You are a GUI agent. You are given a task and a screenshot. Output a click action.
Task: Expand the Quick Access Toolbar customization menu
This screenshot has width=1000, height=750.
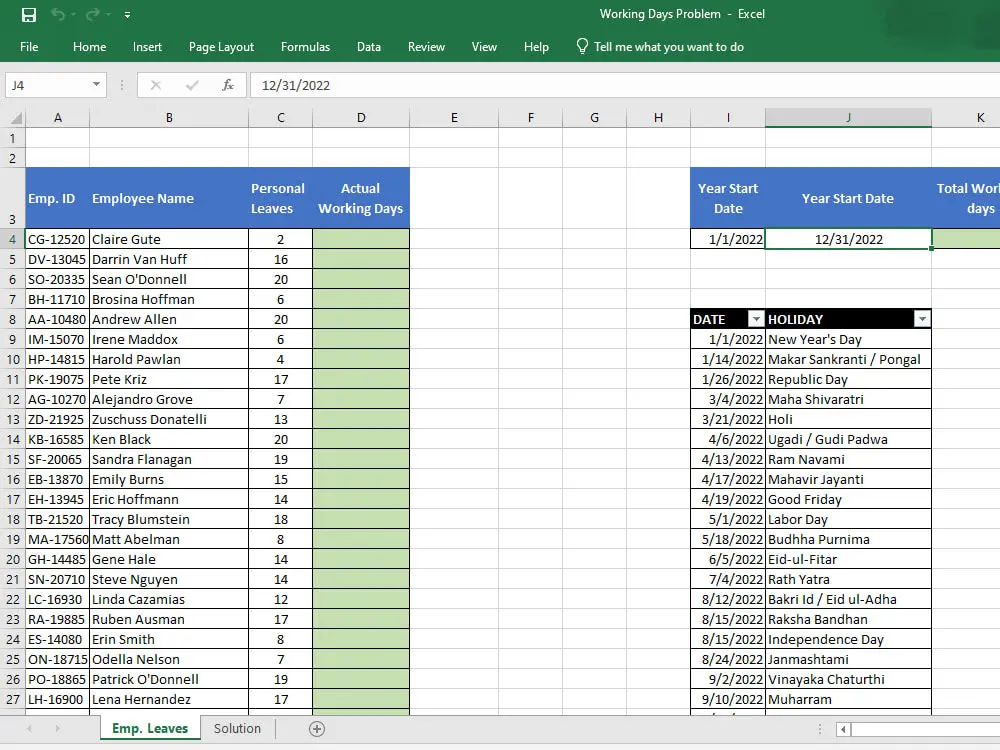pyautogui.click(x=126, y=15)
